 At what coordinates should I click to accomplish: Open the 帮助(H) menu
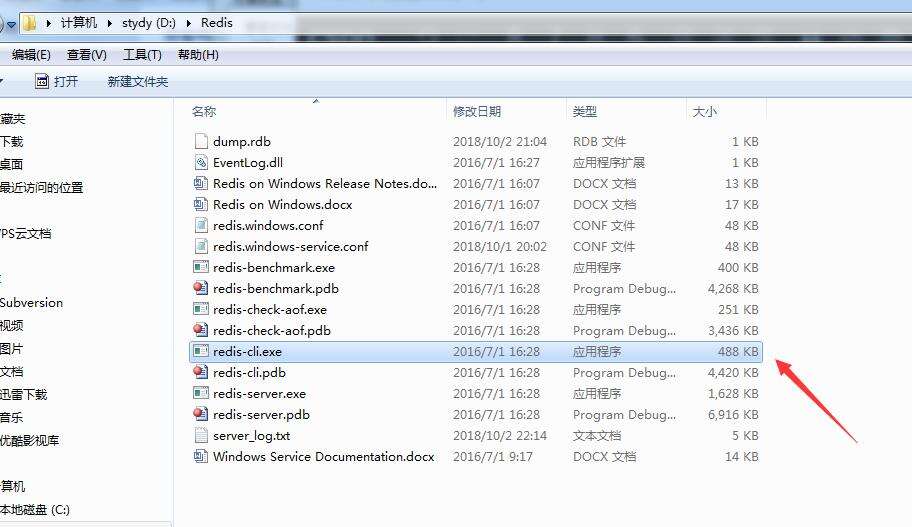tap(198, 55)
